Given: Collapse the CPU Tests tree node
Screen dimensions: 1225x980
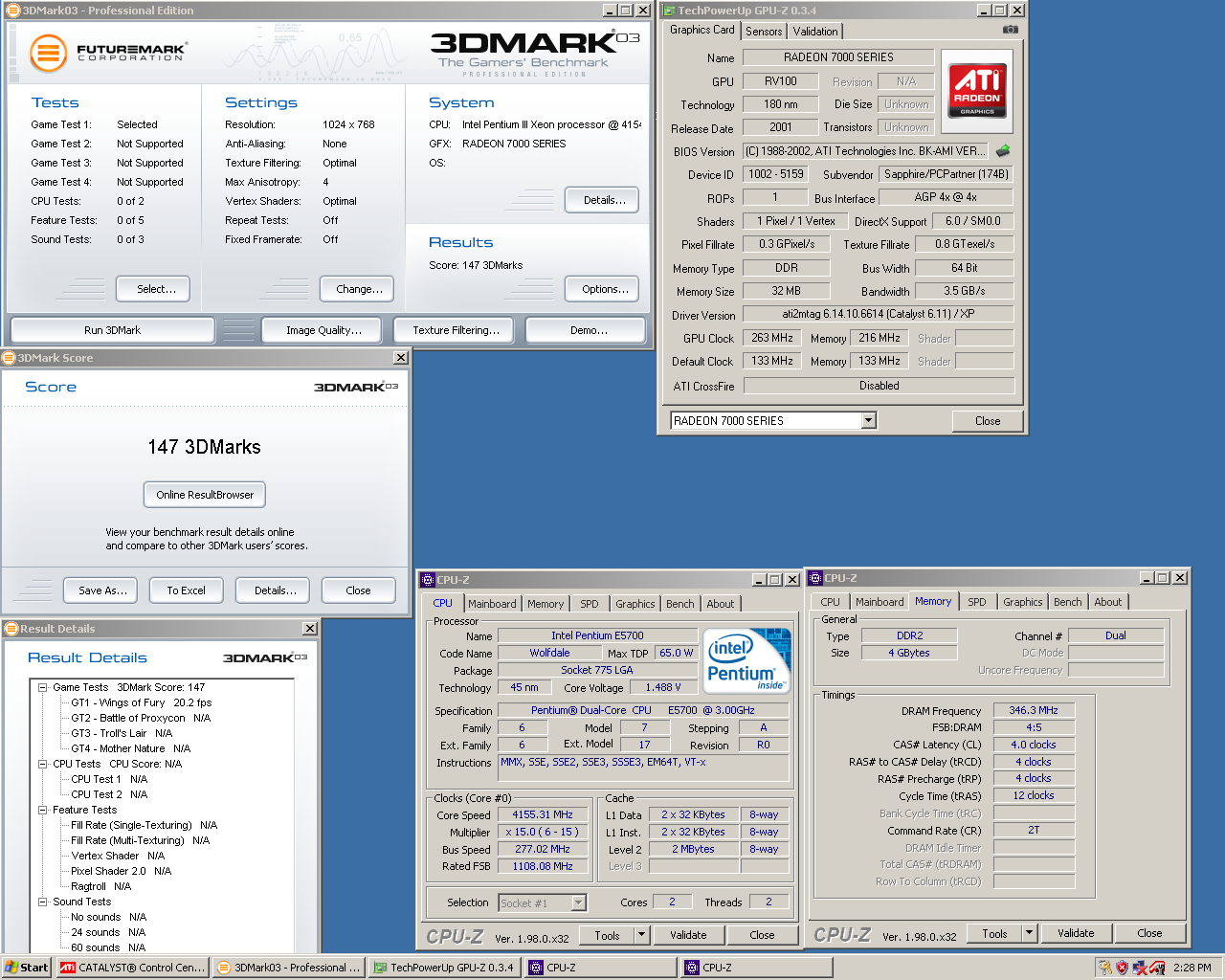Looking at the screenshot, I should [43, 764].
